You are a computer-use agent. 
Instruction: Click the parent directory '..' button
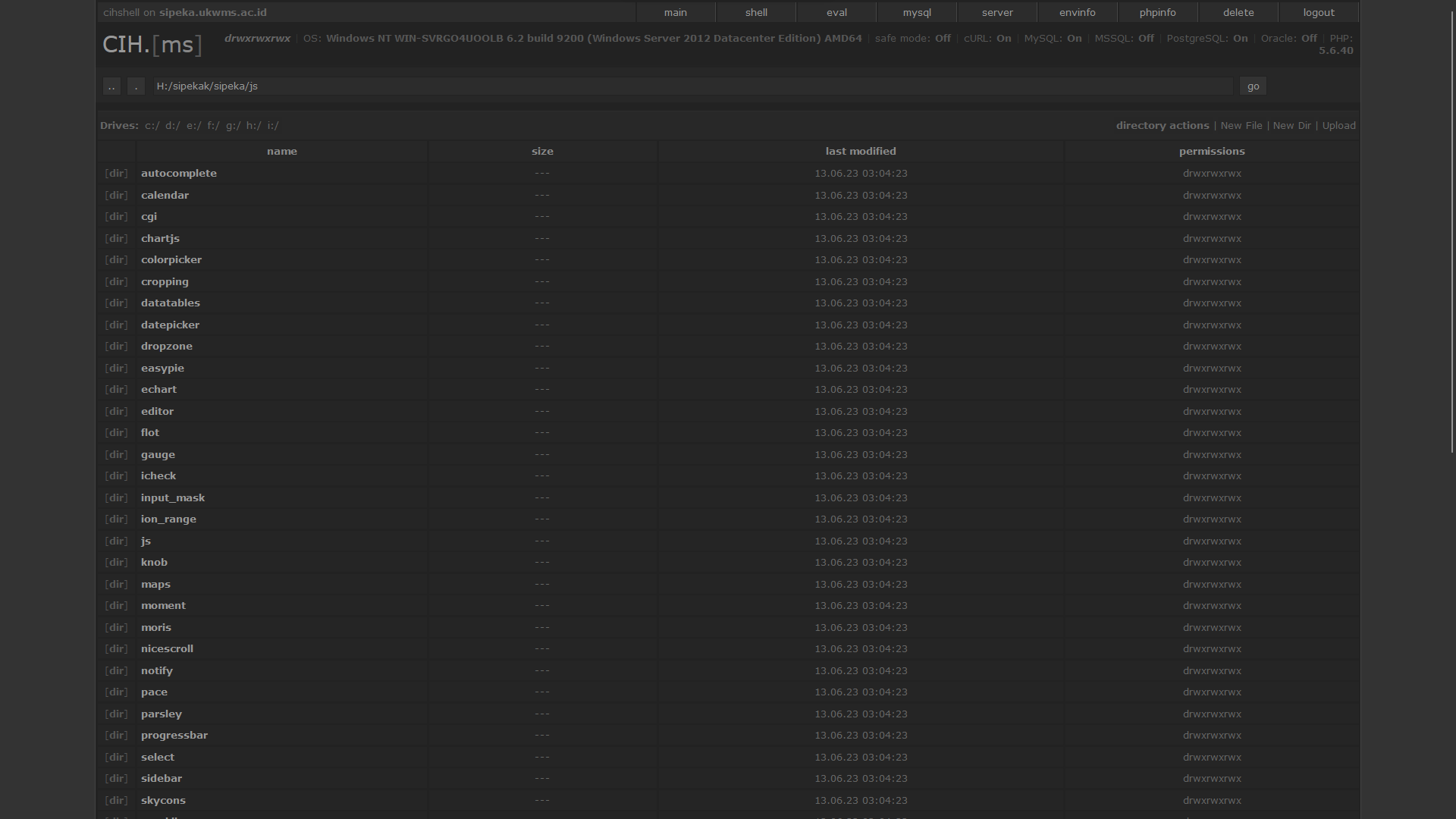(111, 86)
